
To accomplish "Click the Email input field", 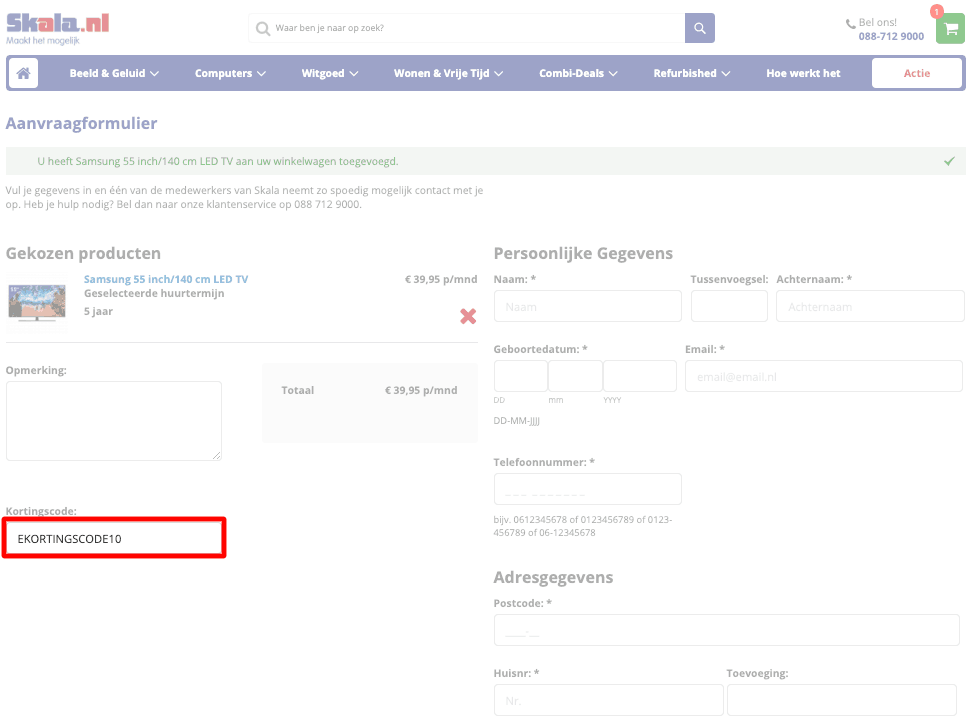I will pyautogui.click(x=823, y=376).
